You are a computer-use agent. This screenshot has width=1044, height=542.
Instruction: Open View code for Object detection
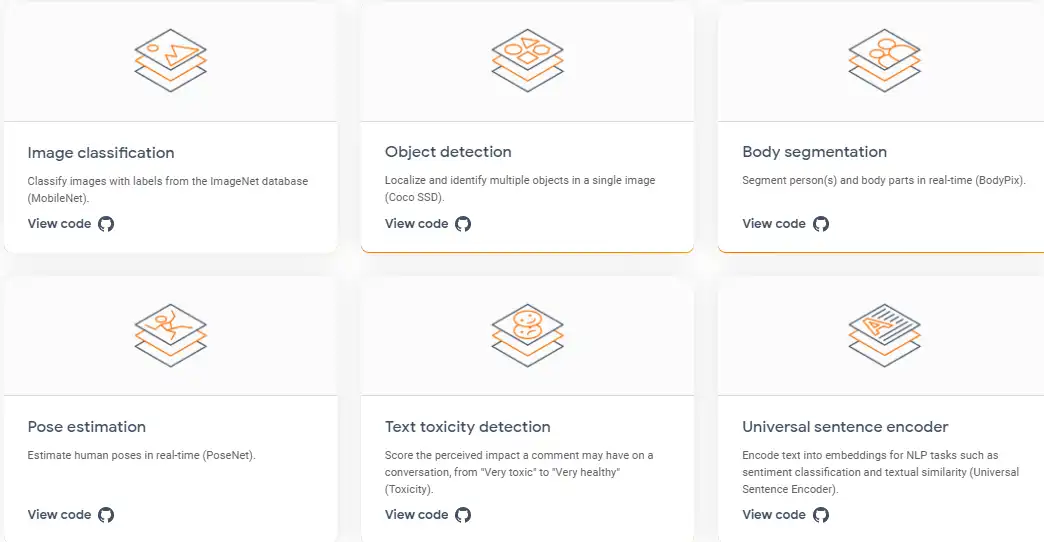coord(416,224)
